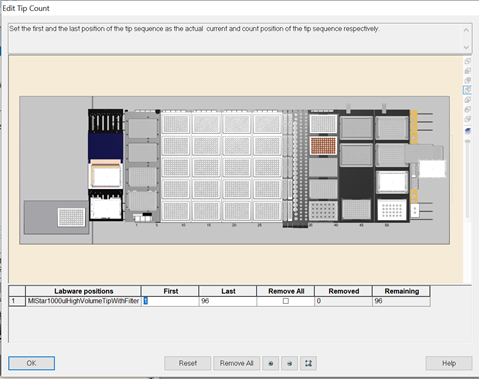Image resolution: width=479 pixels, height=379 pixels.
Task: Click the description box scroll up arrow
Action: click(466, 30)
